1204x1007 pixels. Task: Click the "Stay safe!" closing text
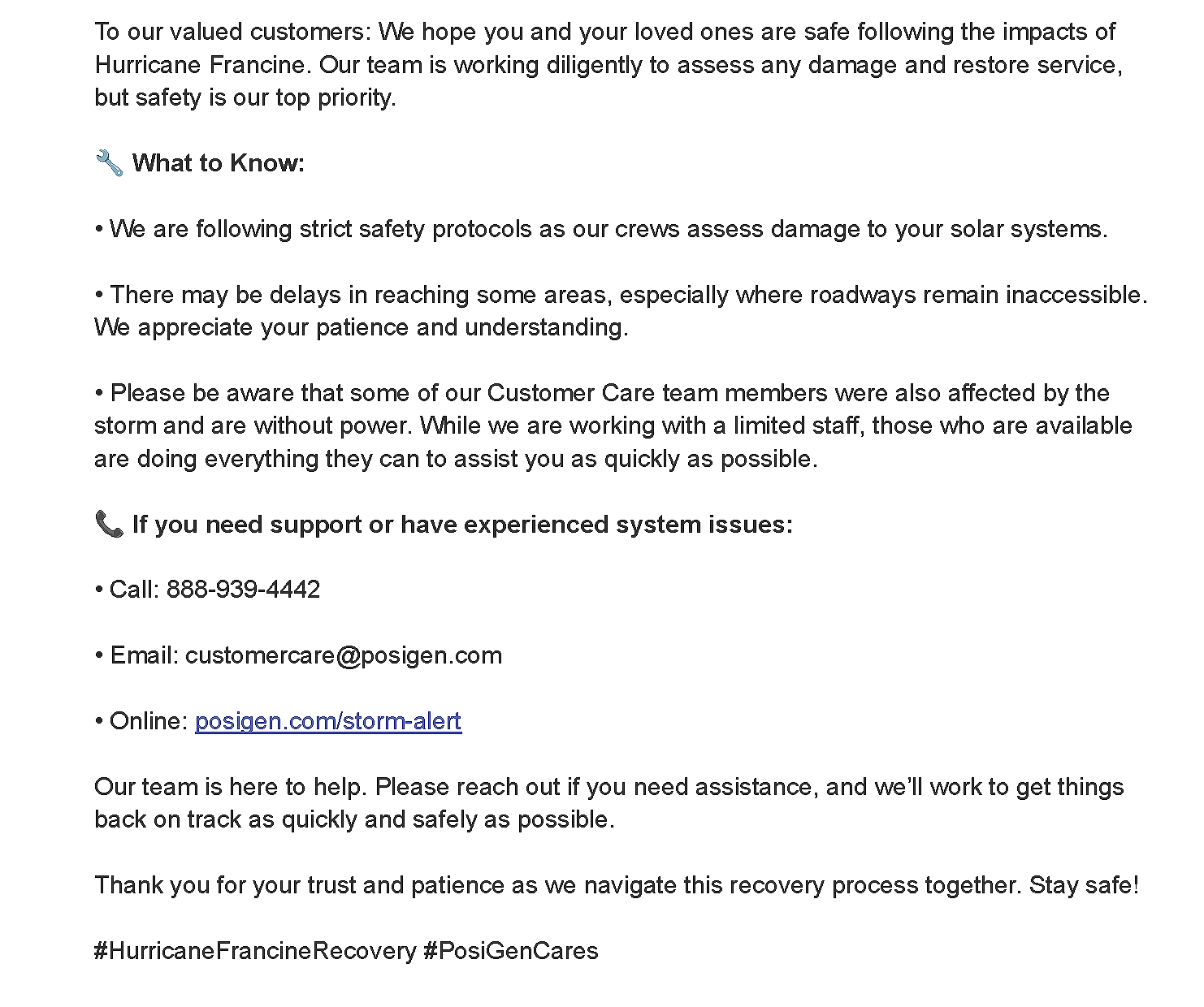tap(1084, 885)
